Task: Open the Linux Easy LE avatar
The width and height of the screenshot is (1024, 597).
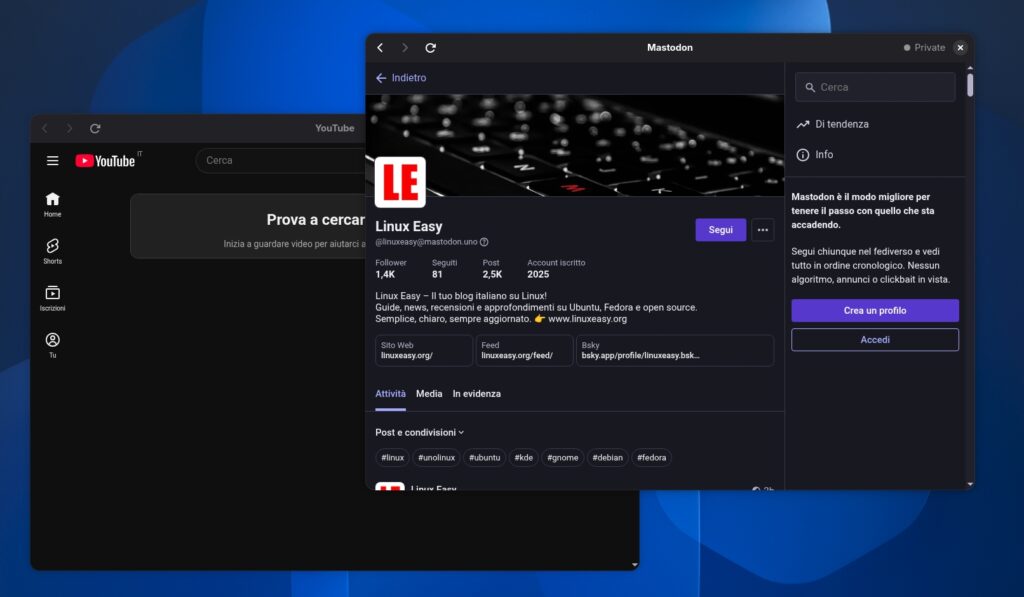Action: pyautogui.click(x=400, y=182)
